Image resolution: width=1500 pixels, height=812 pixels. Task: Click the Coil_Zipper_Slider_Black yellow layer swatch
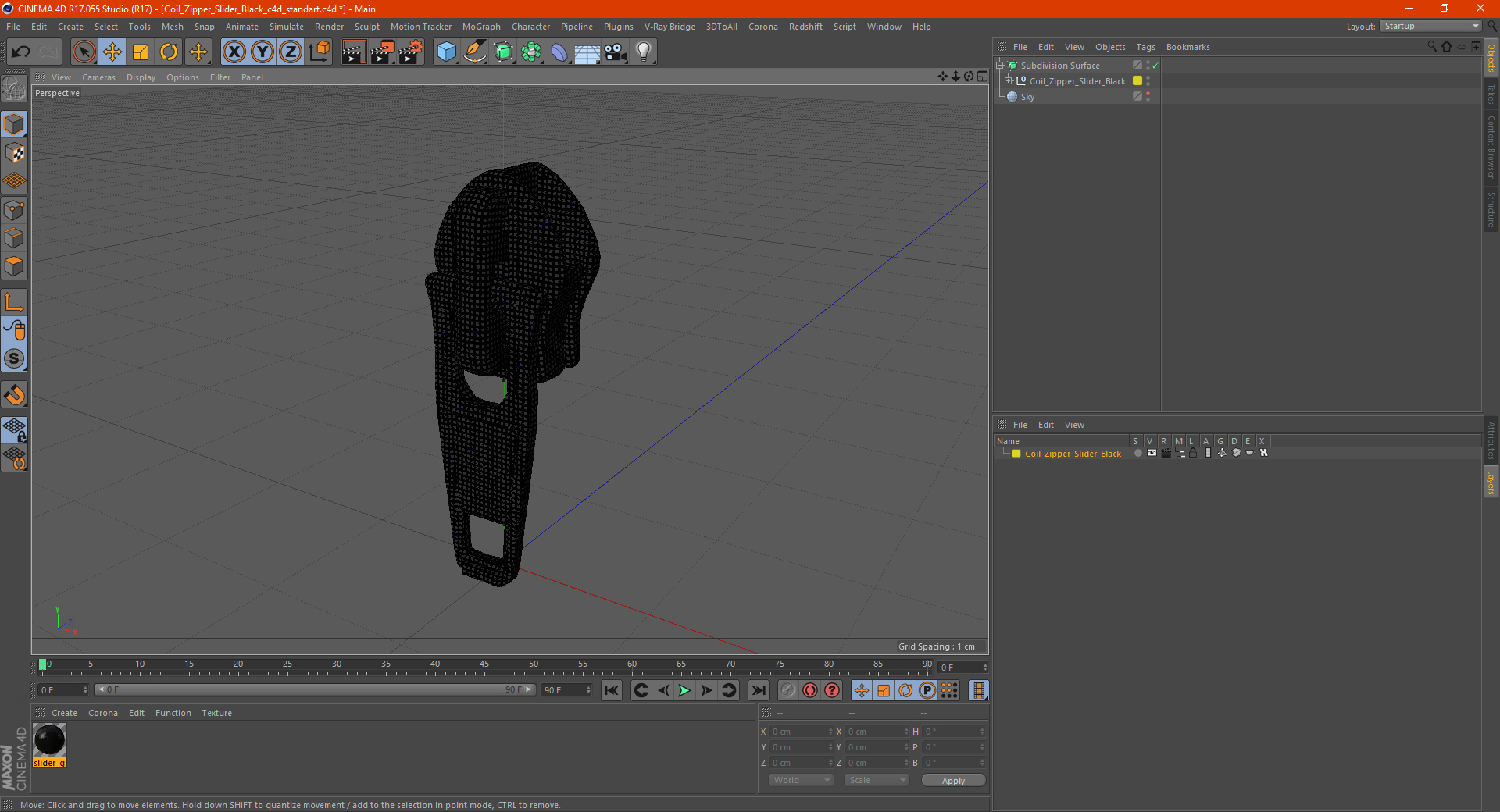(1137, 81)
